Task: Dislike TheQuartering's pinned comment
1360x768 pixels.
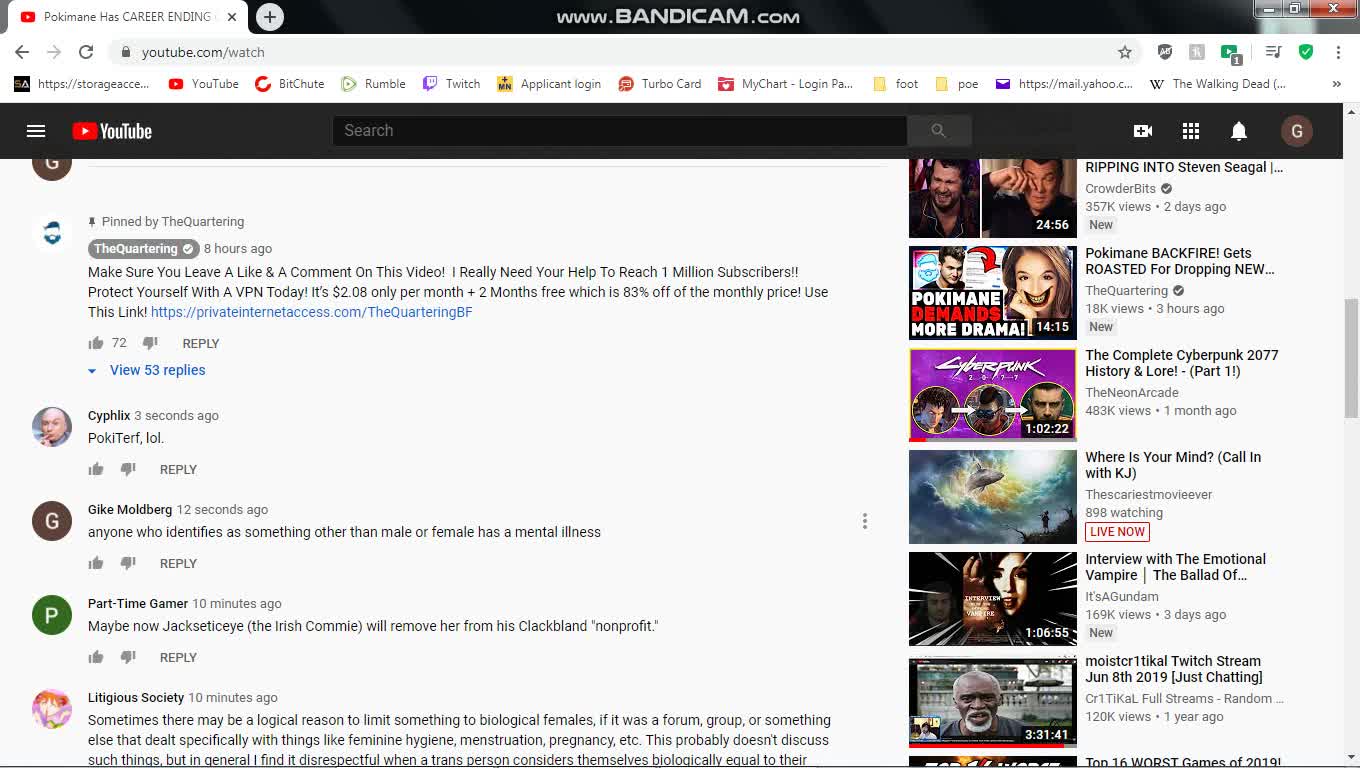Action: tap(150, 343)
